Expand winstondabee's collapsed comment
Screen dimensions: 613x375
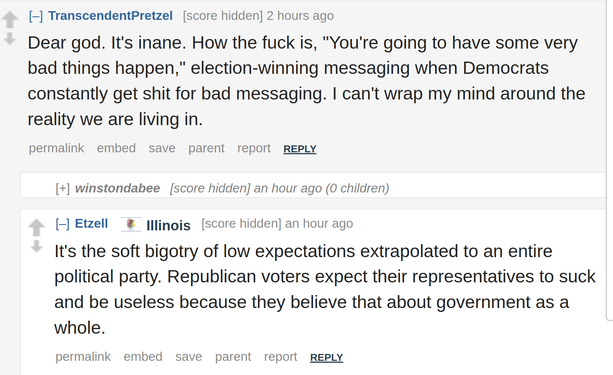63,188
